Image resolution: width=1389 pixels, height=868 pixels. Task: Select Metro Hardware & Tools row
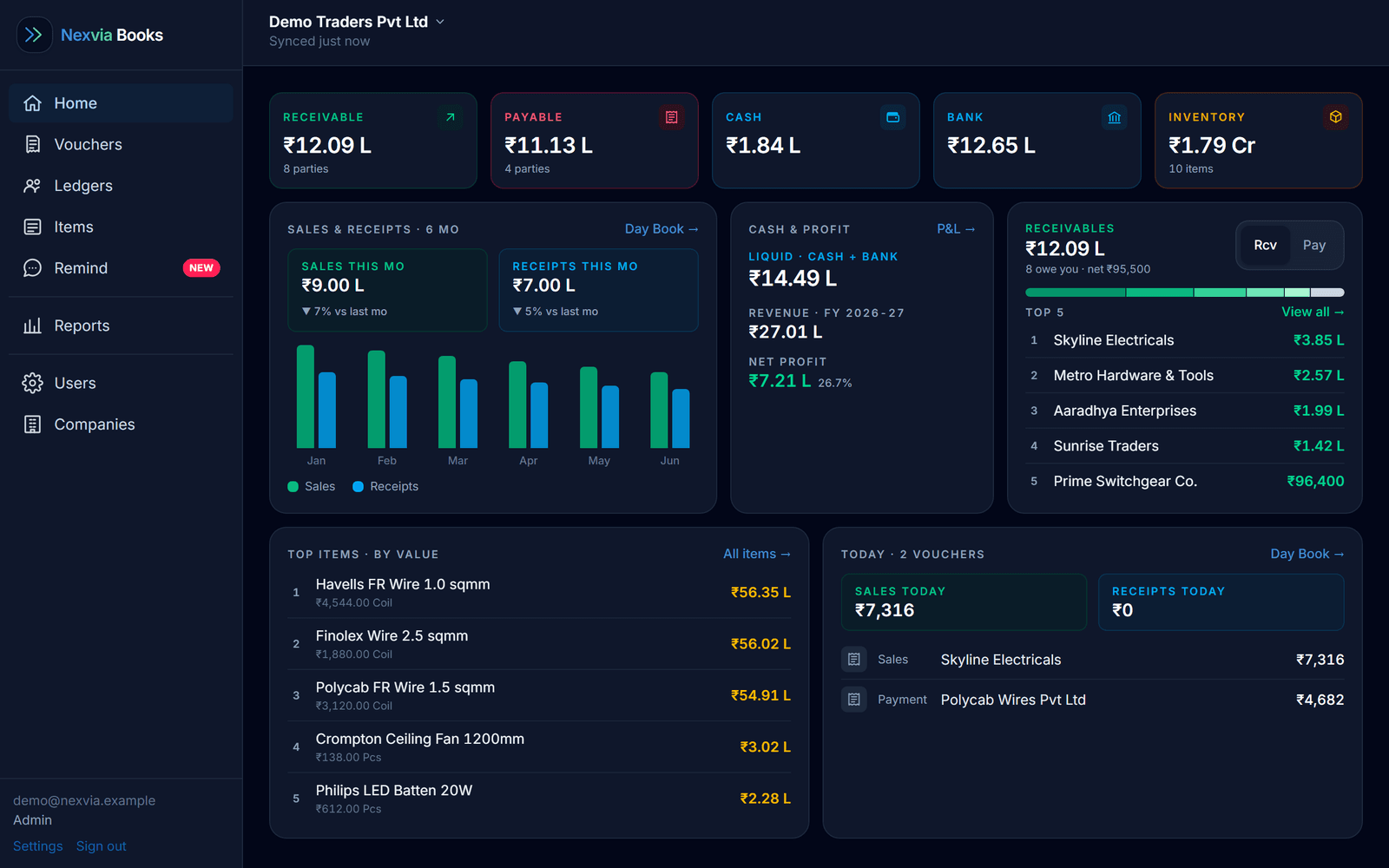click(x=1185, y=376)
